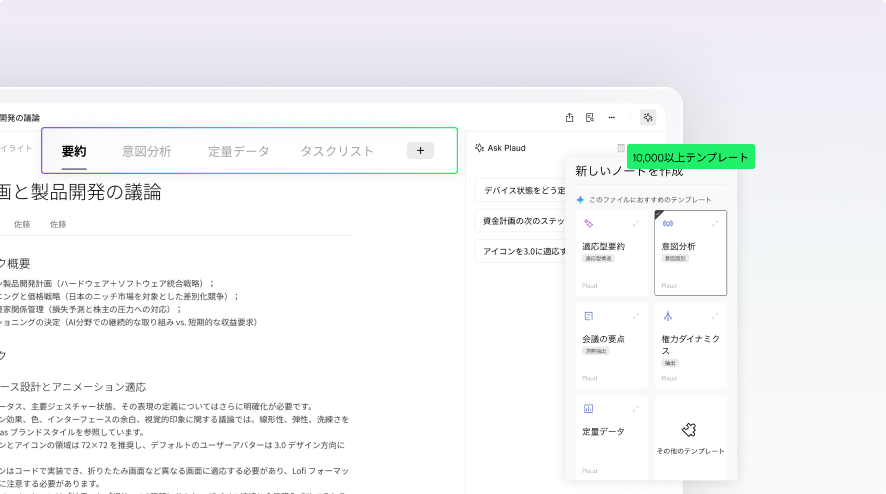Click the trash icon beside Ask Plaud
886x494 pixels.
(x=620, y=148)
